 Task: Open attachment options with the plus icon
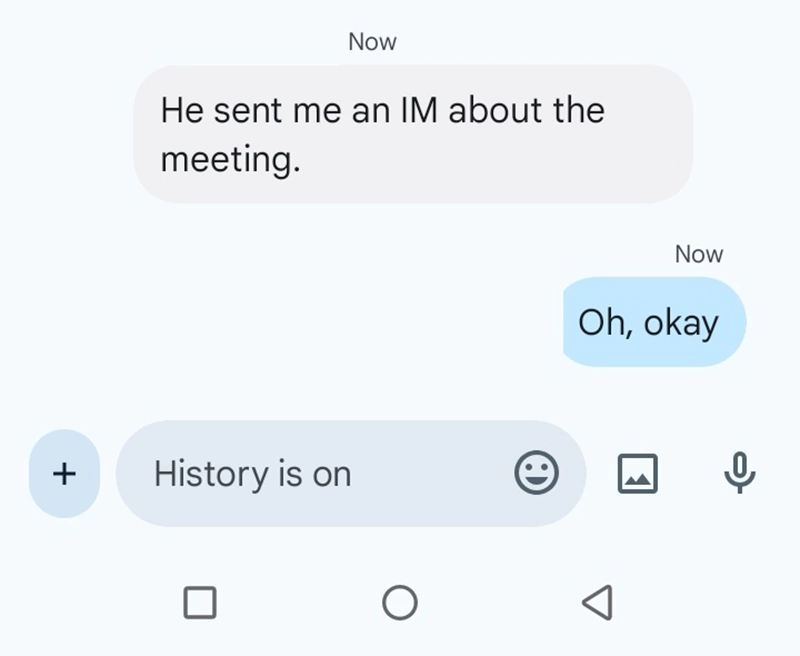tap(63, 472)
